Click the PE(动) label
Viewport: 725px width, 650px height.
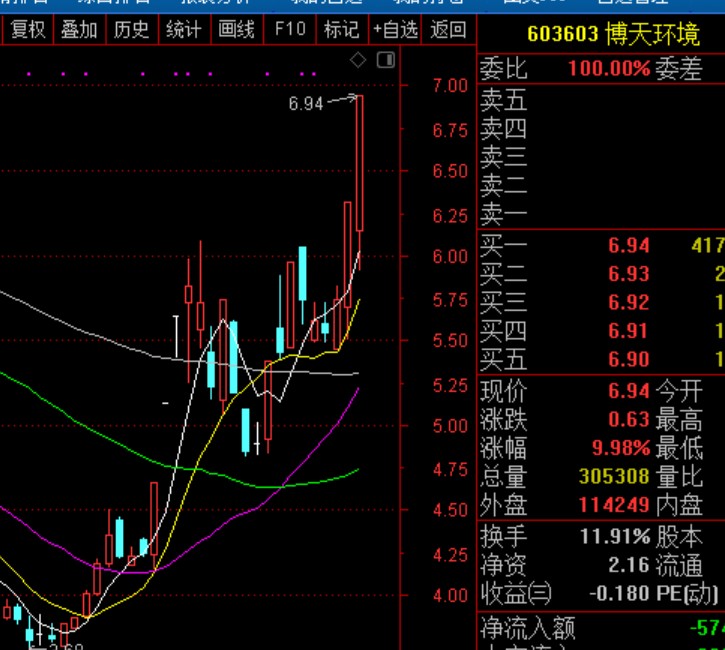(x=687, y=594)
